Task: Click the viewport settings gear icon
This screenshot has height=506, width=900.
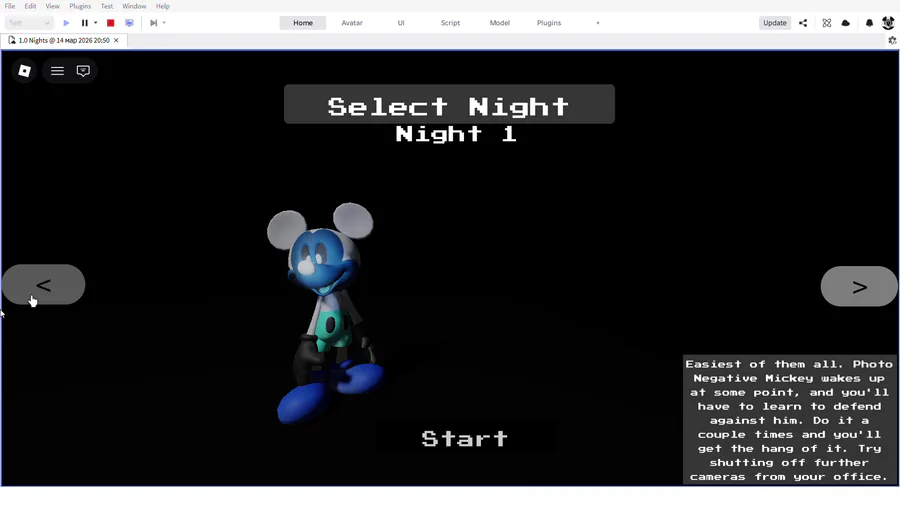Action: 892,40
